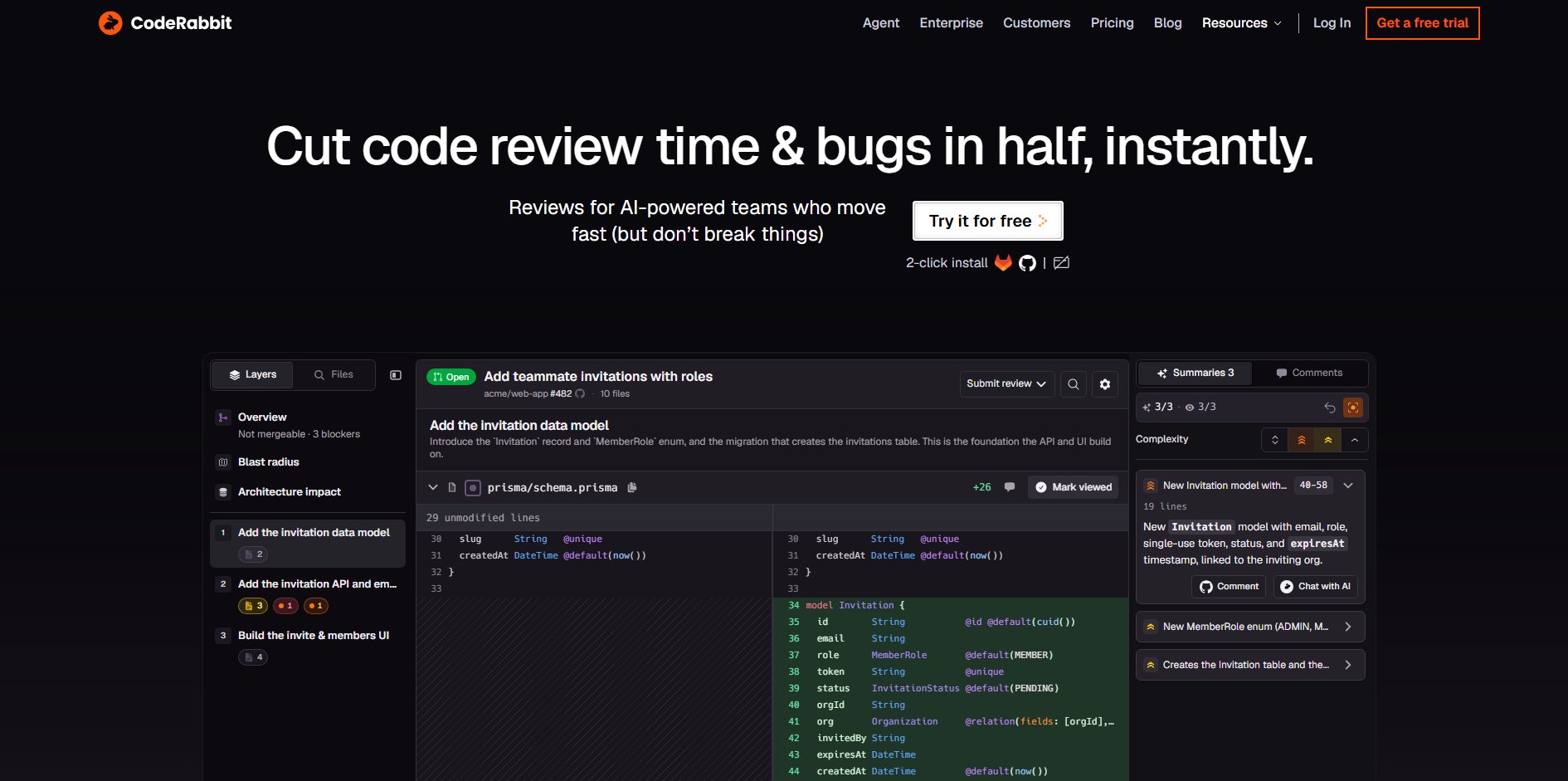Open the Comments tab

pos(1309,373)
